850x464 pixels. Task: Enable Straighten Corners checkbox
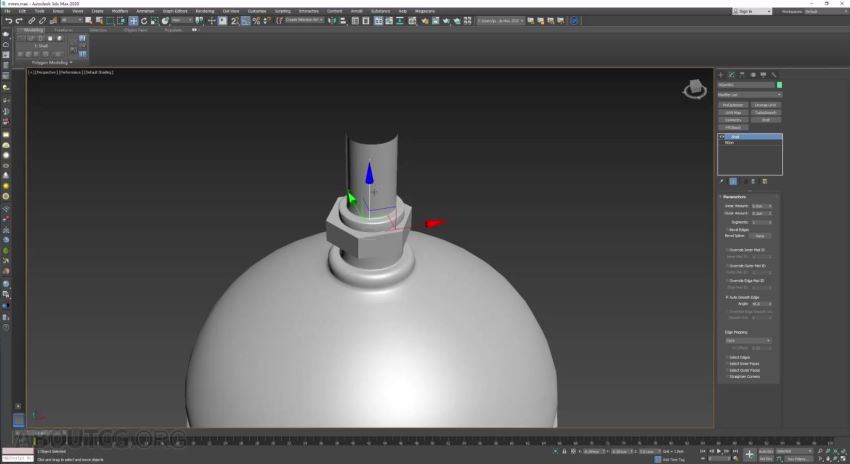[727, 377]
